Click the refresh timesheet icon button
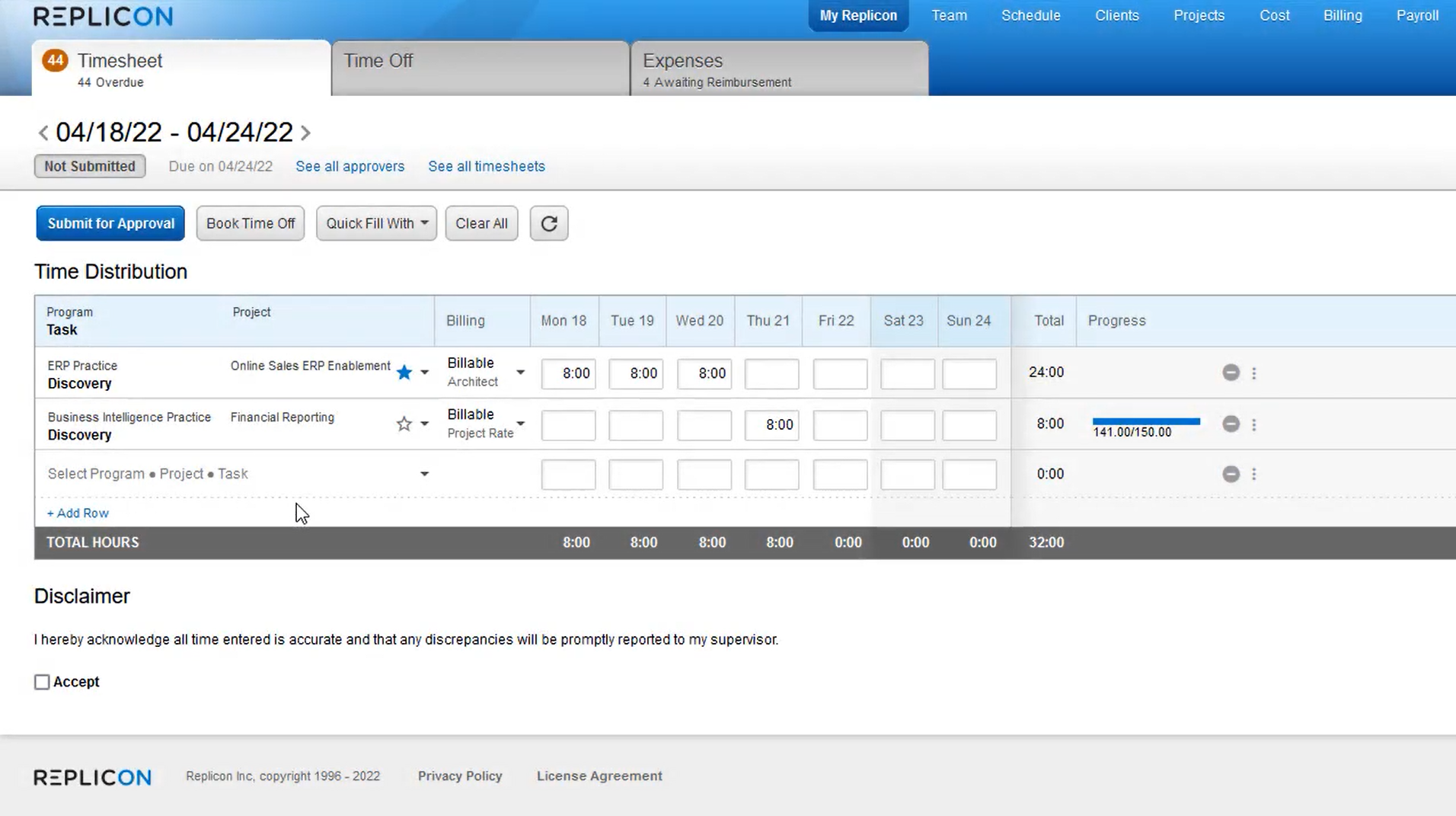 pyautogui.click(x=548, y=223)
